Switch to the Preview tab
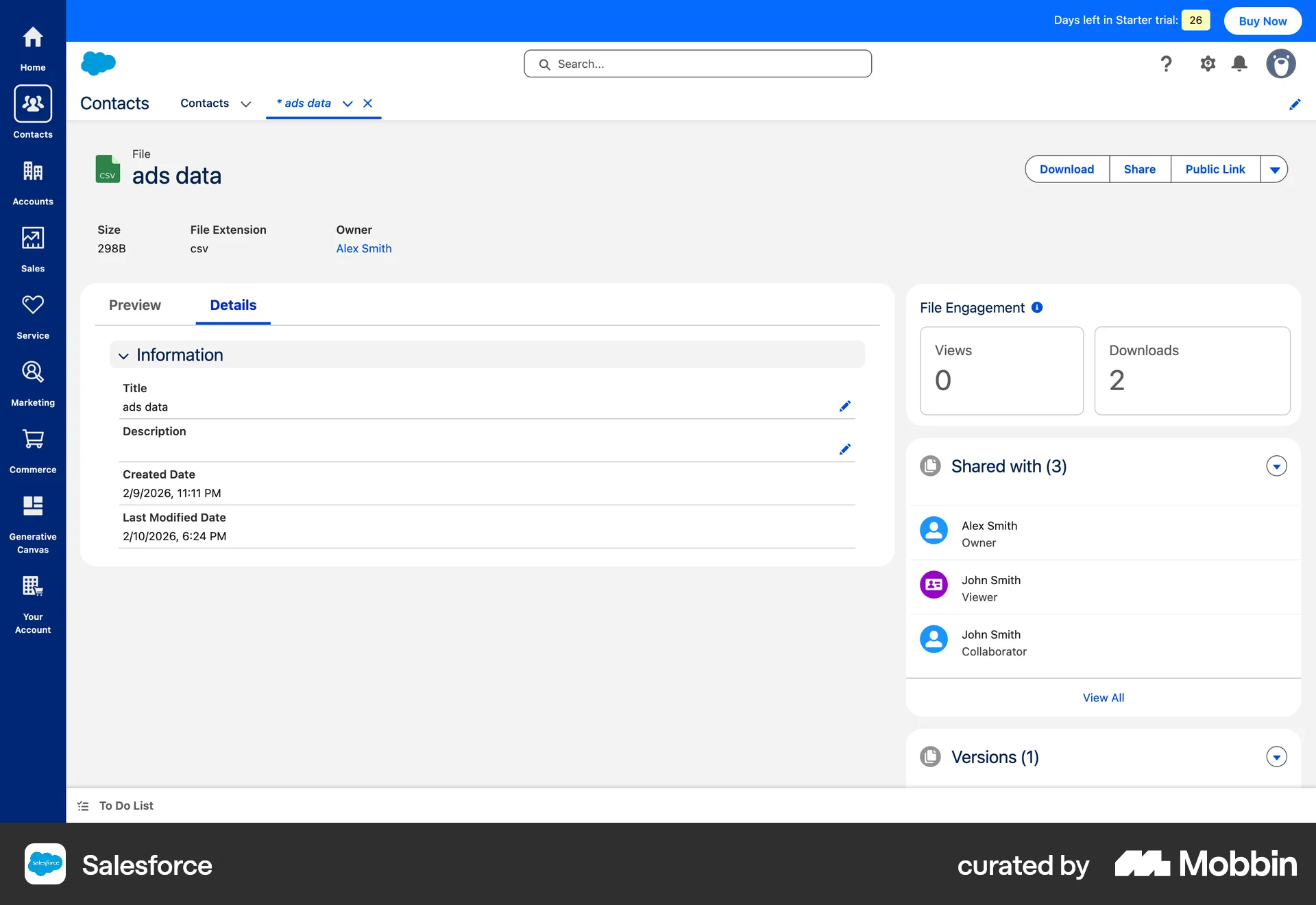 (x=134, y=305)
